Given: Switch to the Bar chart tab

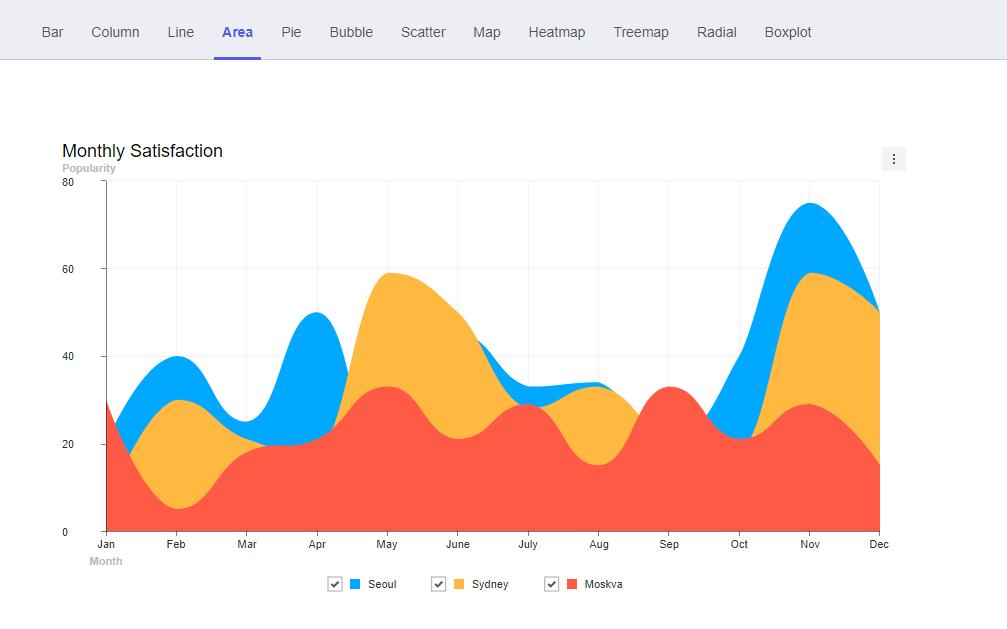Looking at the screenshot, I should click(53, 32).
